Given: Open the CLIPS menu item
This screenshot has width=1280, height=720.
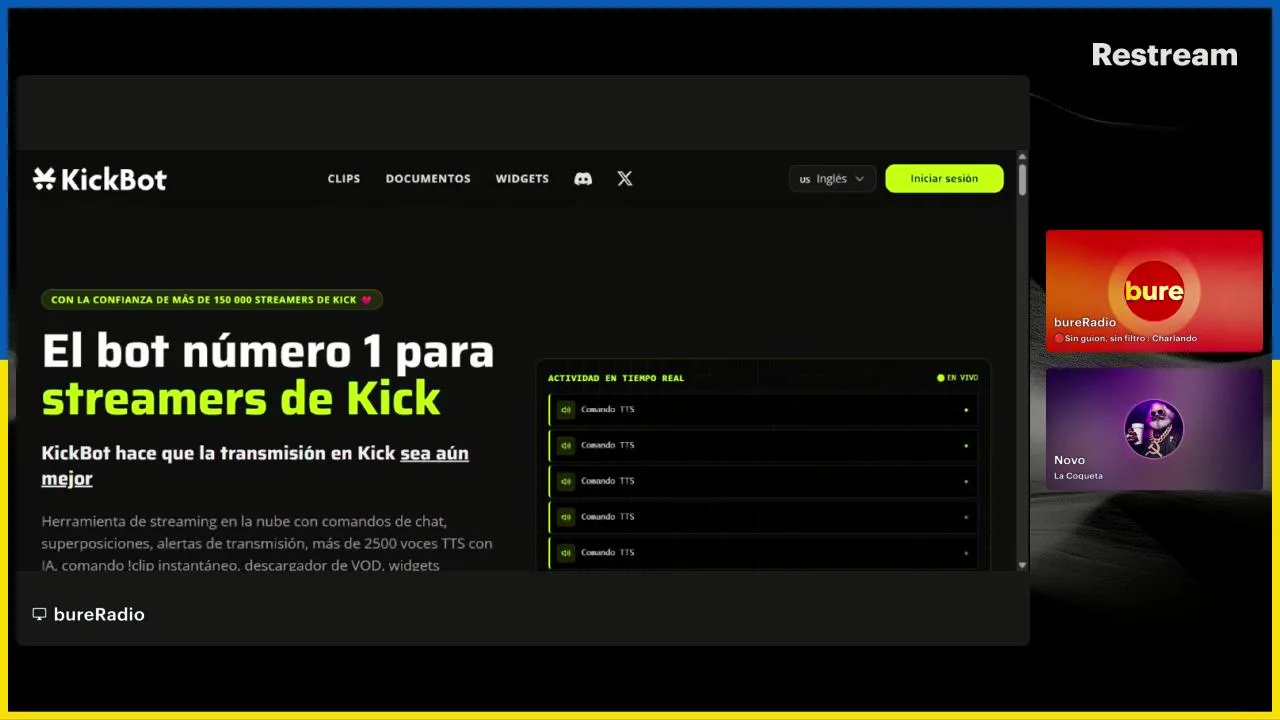Looking at the screenshot, I should 344,179.
